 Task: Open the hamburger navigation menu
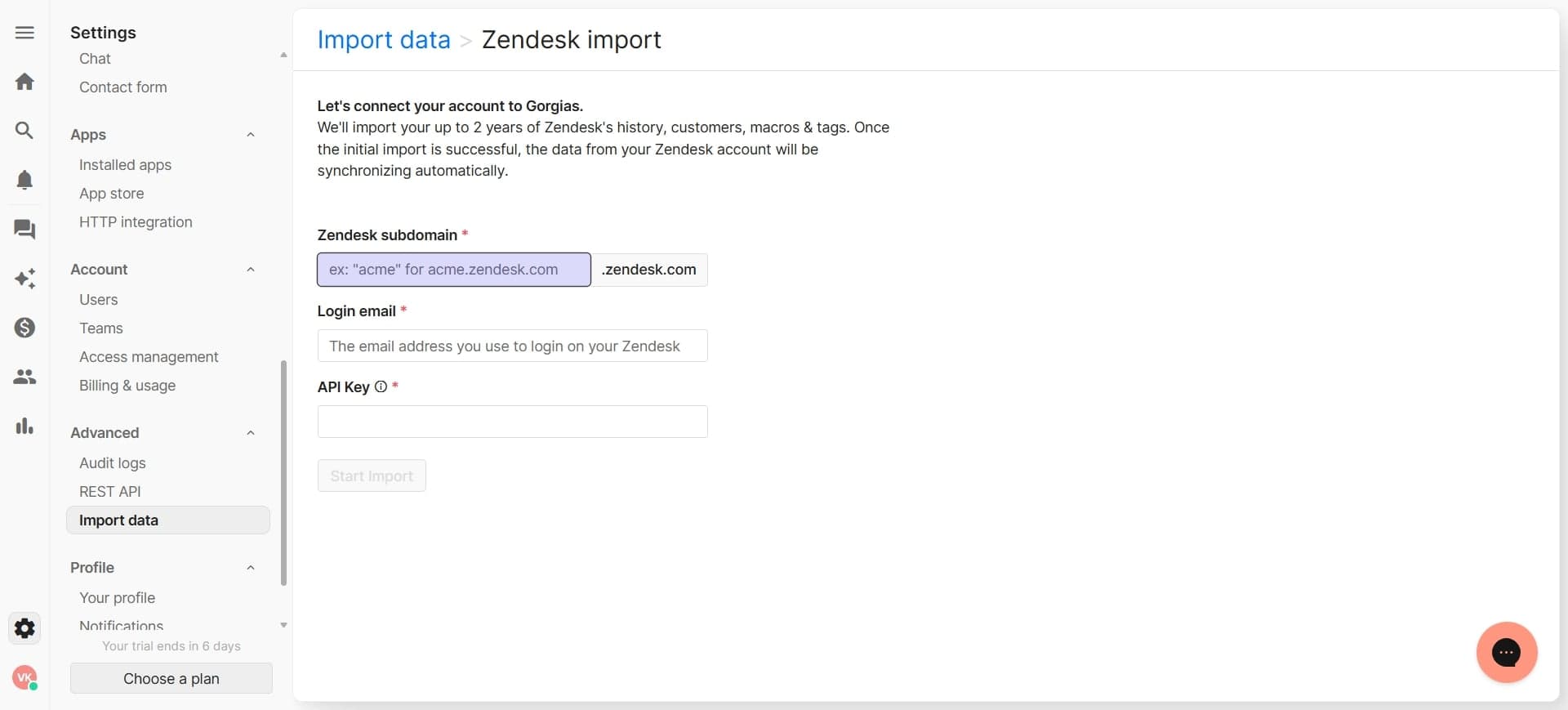pos(24,33)
